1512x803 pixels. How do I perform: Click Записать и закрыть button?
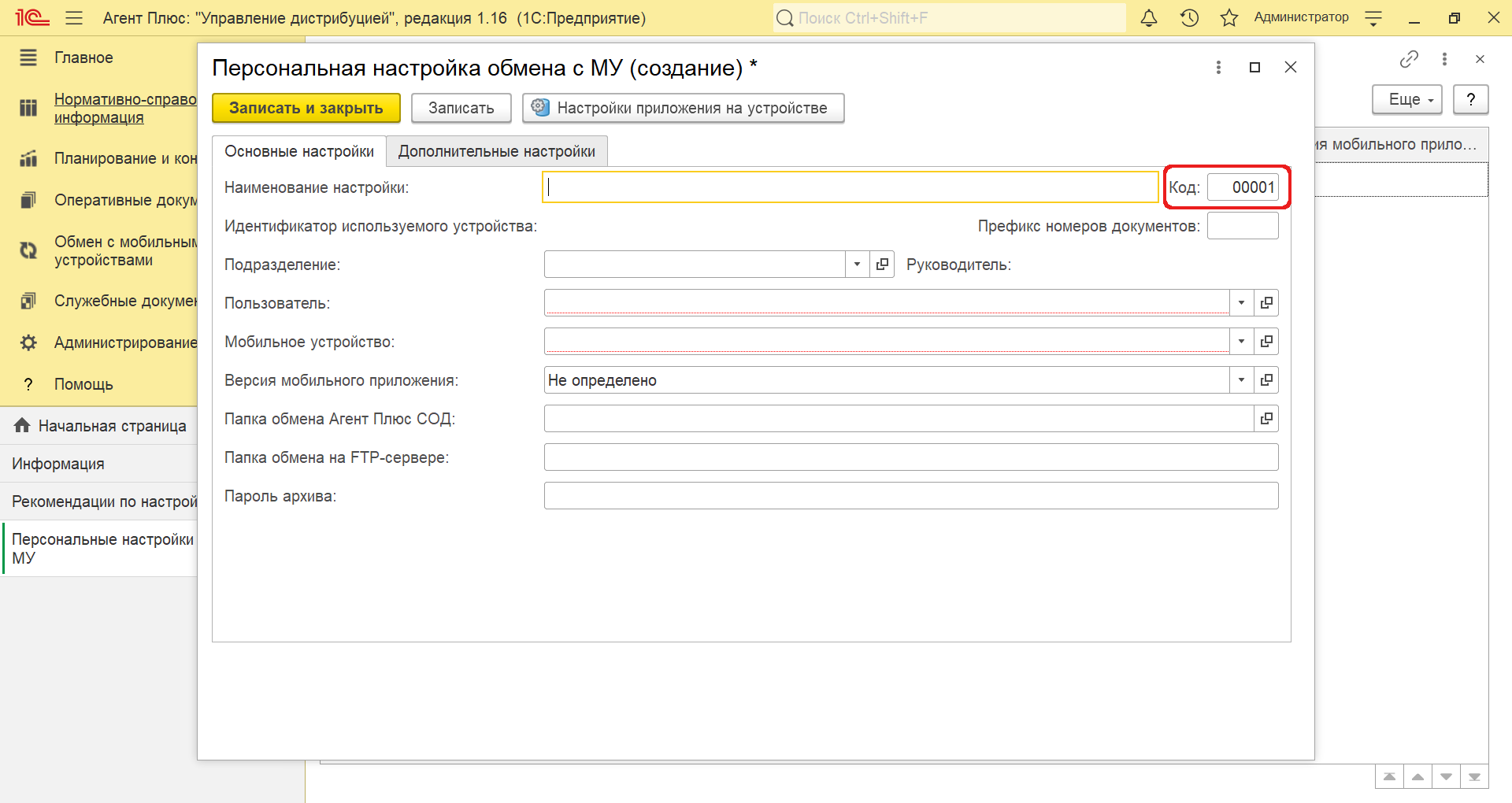pyautogui.click(x=306, y=108)
